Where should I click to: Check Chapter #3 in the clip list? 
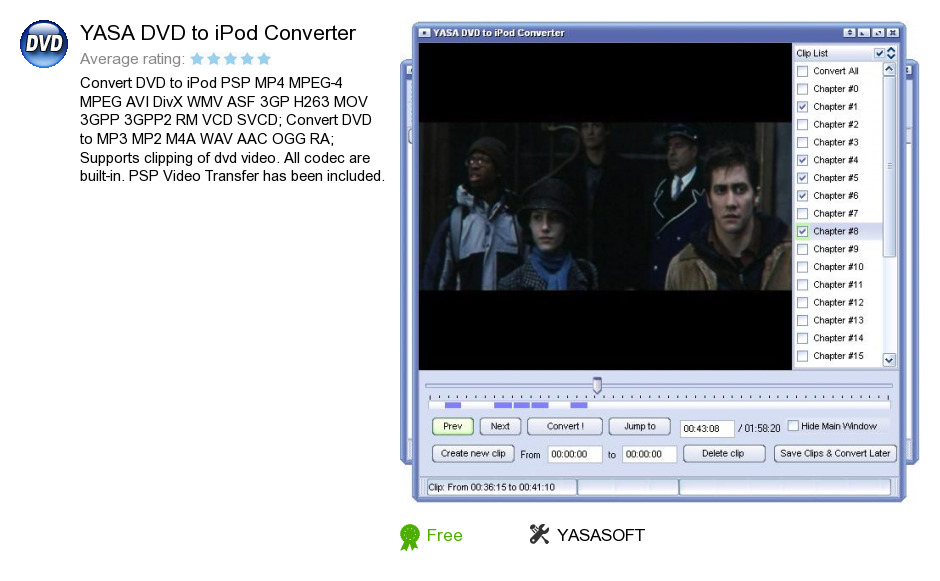[x=802, y=143]
